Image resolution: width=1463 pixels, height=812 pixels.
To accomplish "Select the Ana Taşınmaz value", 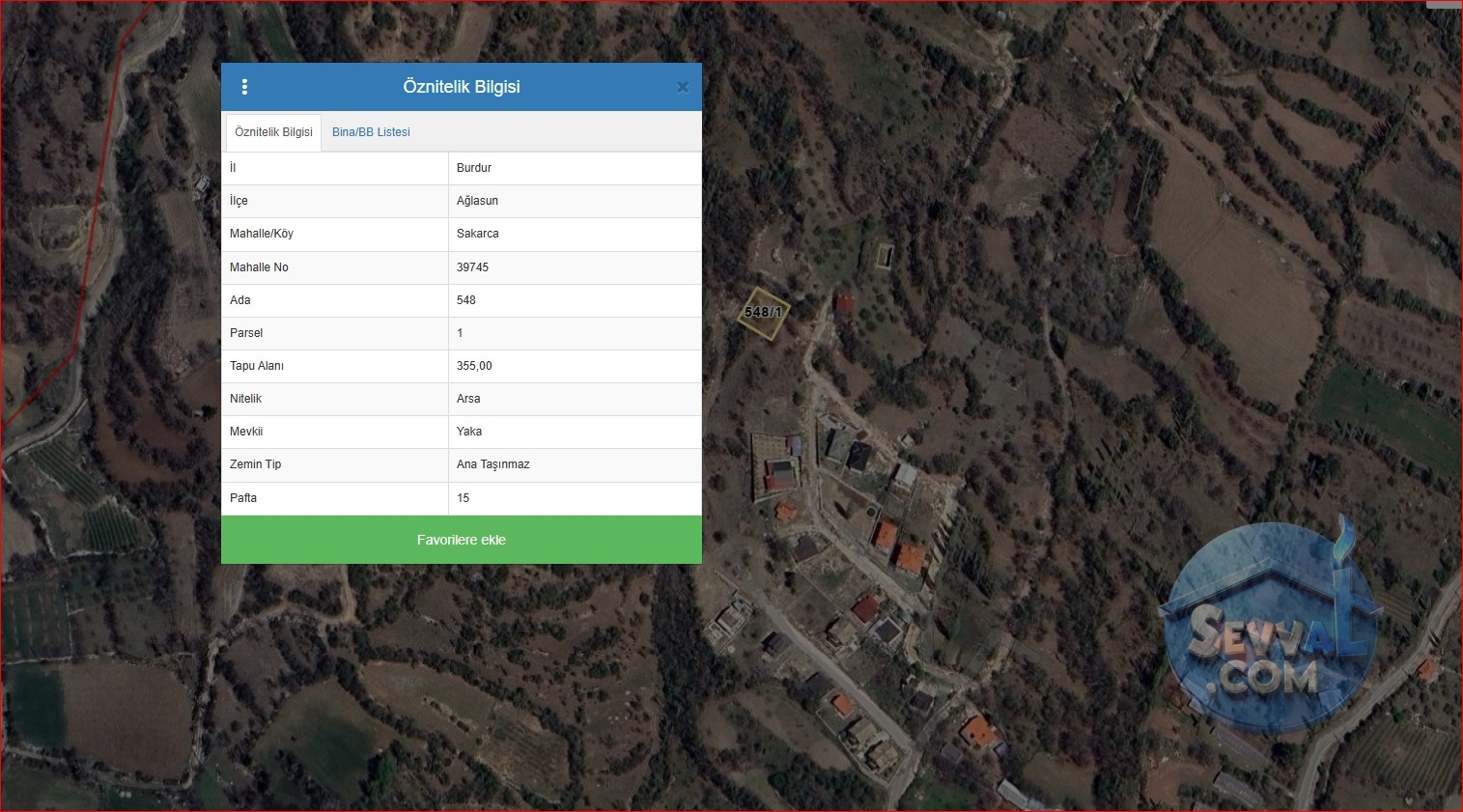I will tap(493, 464).
